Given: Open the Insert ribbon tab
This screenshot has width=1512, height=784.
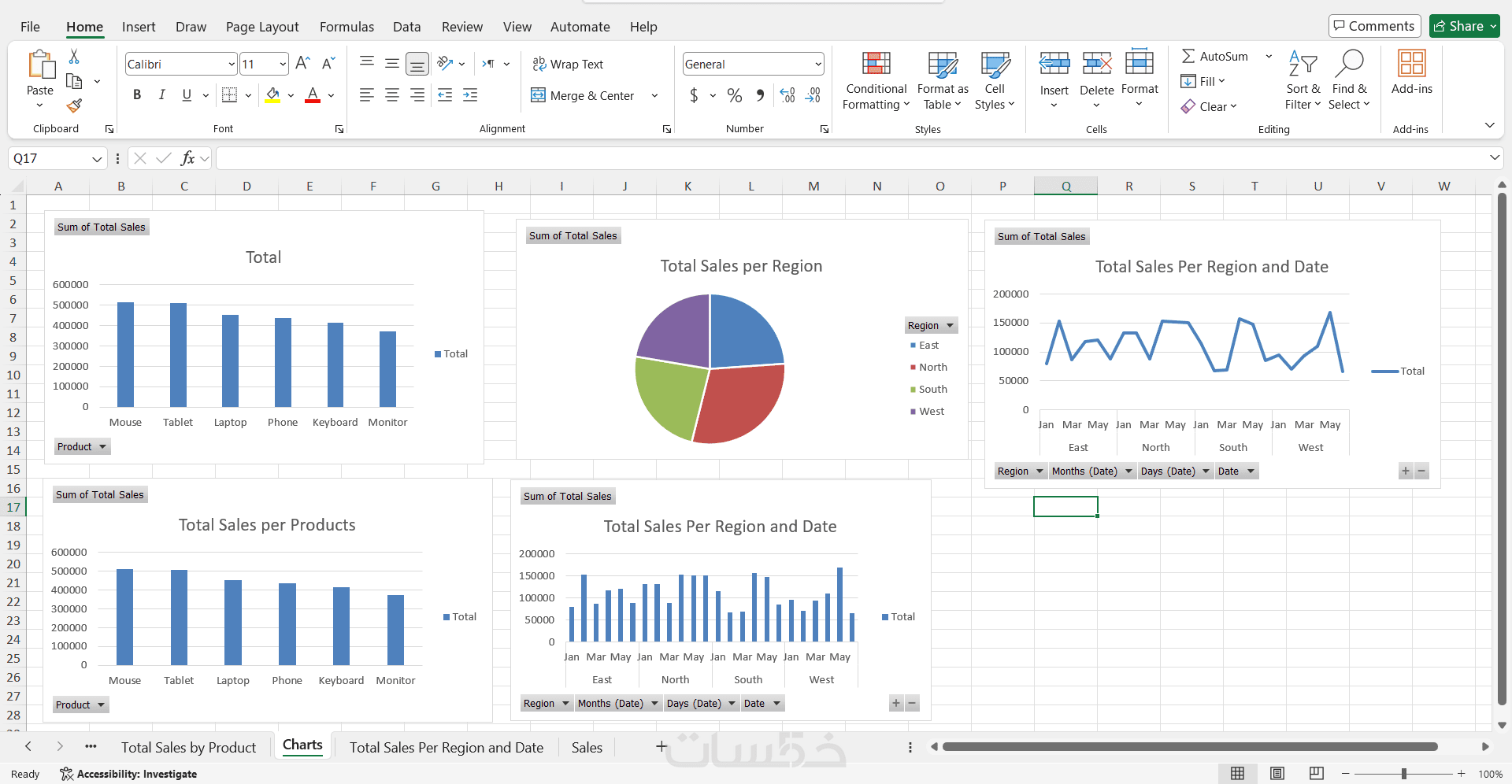Looking at the screenshot, I should [x=139, y=27].
